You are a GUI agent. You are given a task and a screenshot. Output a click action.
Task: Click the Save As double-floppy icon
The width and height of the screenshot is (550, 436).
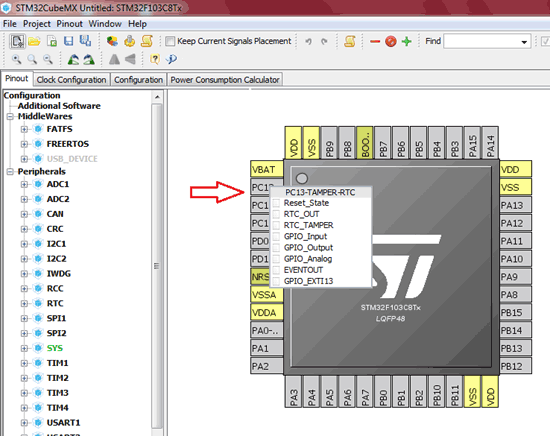[85, 41]
